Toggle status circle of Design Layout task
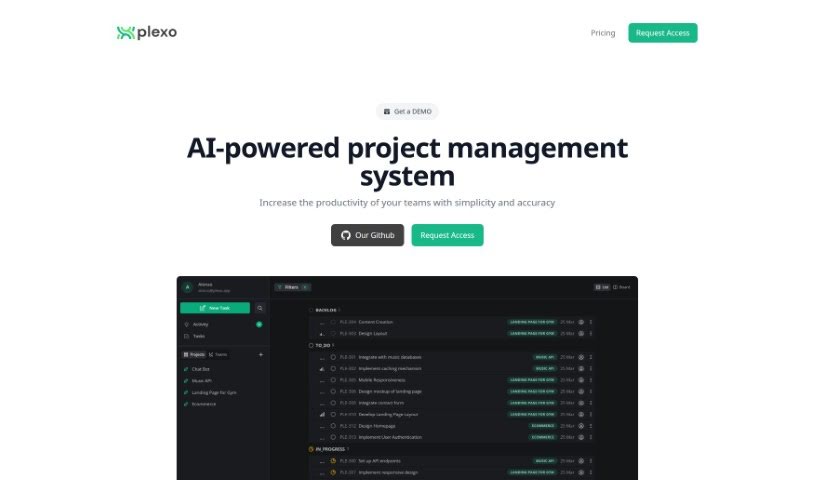 pos(333,334)
